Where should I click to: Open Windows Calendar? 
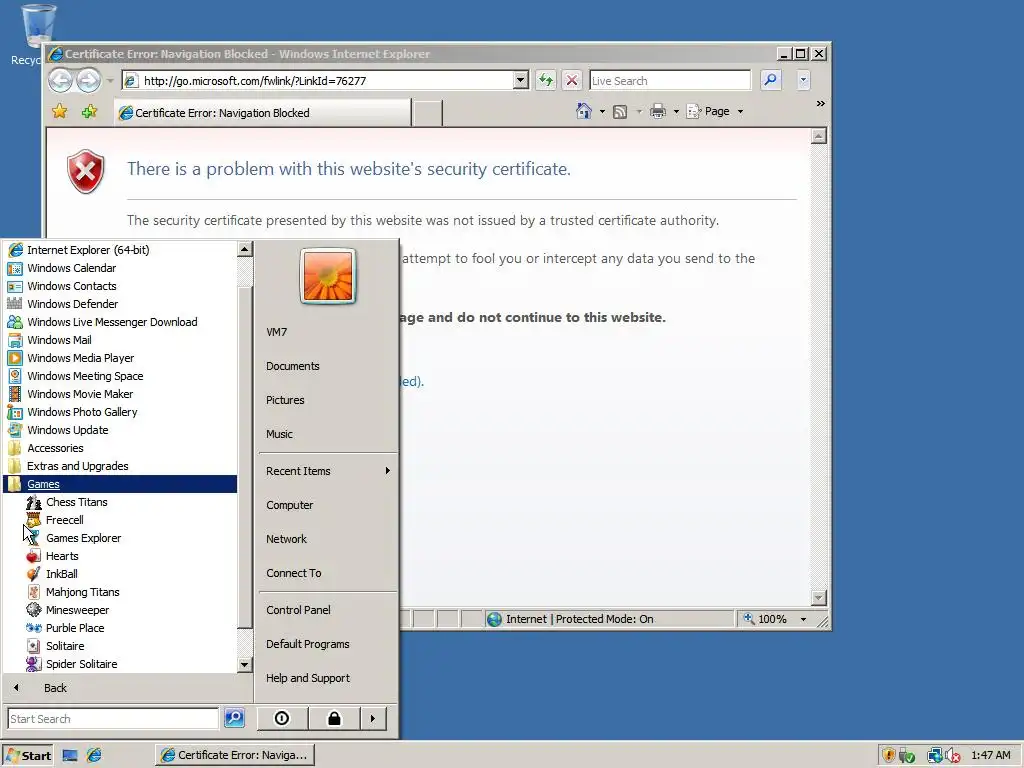[x=71, y=268]
